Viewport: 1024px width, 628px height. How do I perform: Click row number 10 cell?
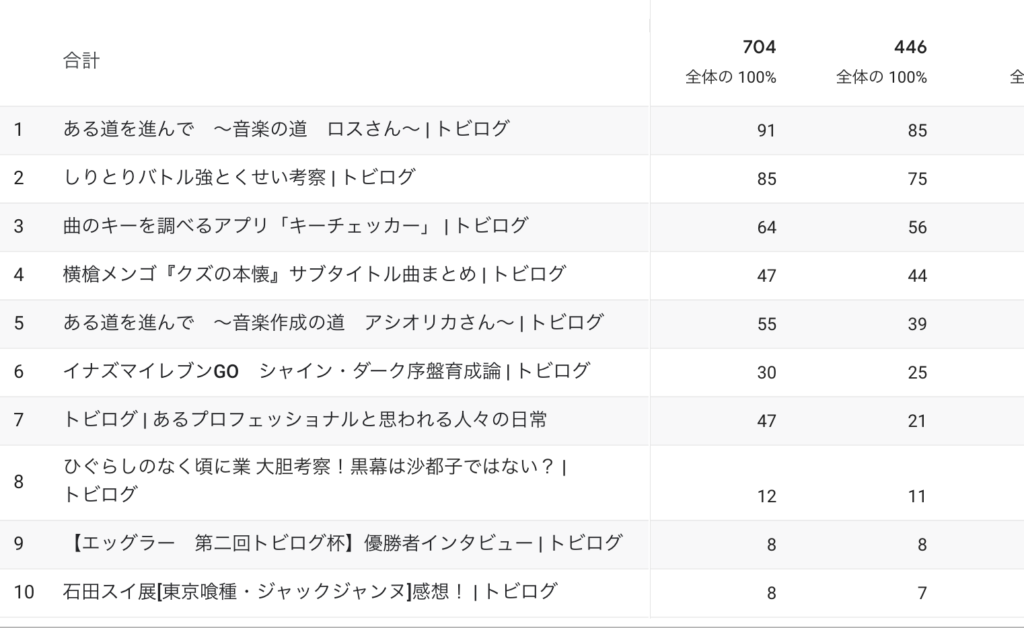pyautogui.click(x=24, y=592)
